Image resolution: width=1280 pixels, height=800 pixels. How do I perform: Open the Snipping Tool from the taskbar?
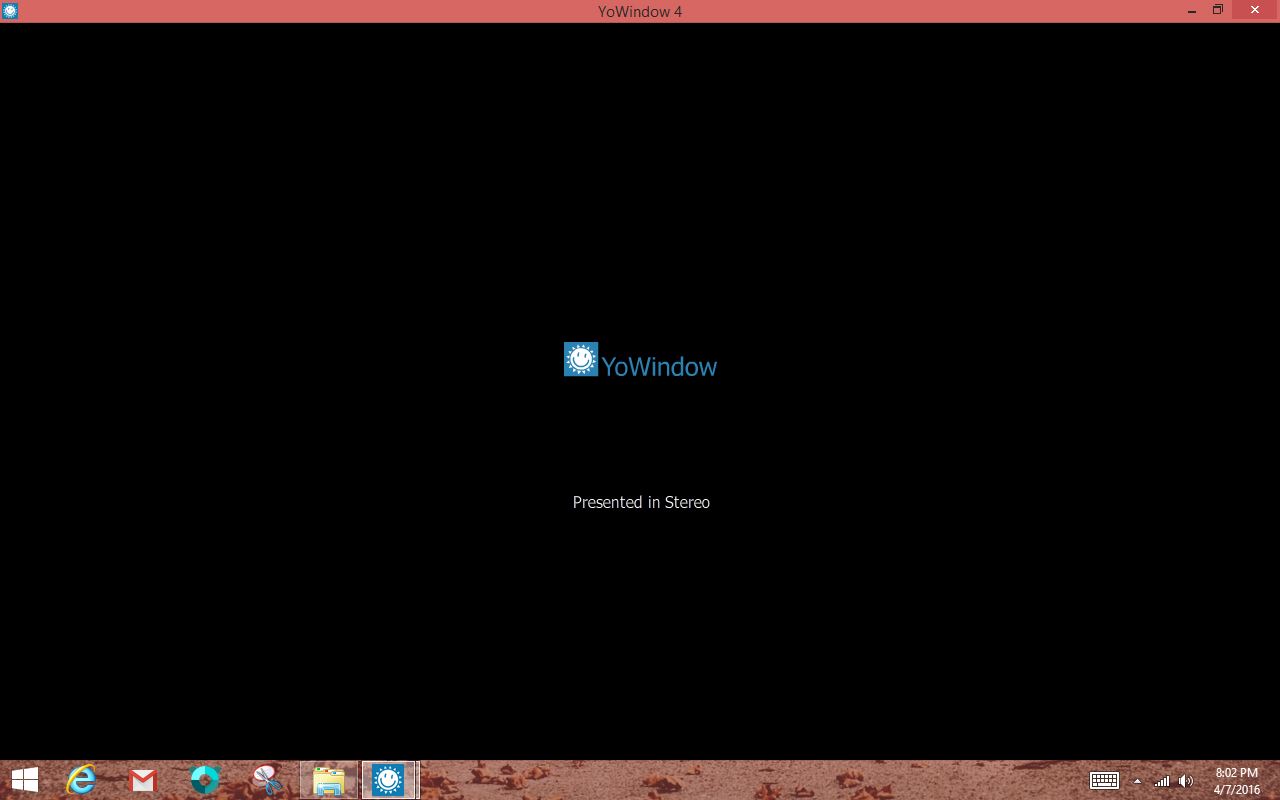coord(267,780)
